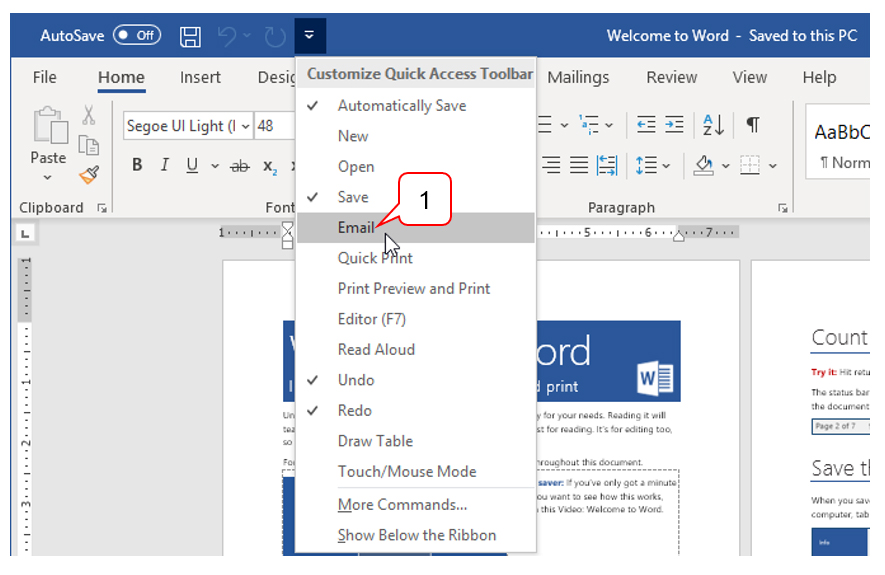Select the Format Painter brush

[x=89, y=175]
